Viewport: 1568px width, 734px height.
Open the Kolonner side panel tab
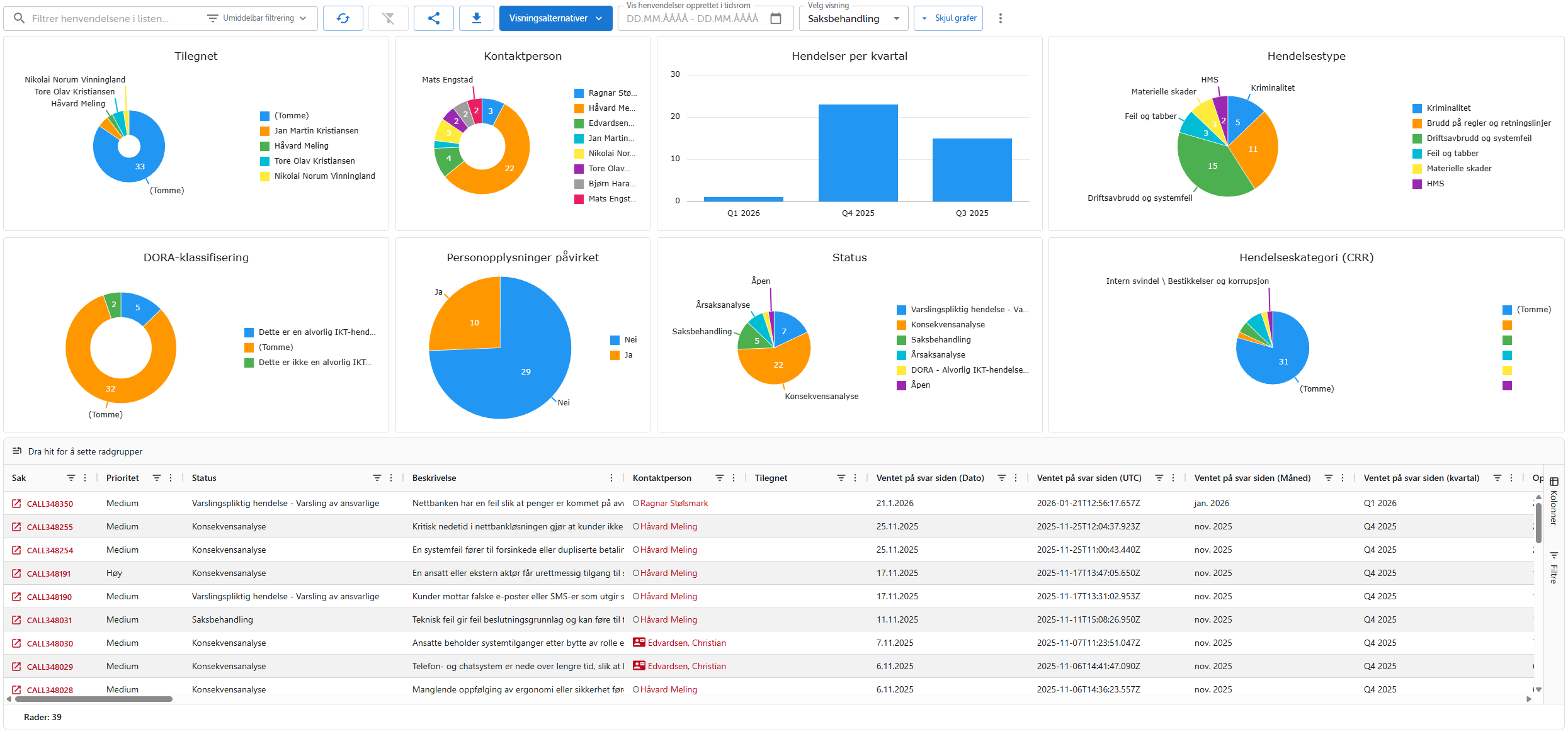click(x=1554, y=502)
